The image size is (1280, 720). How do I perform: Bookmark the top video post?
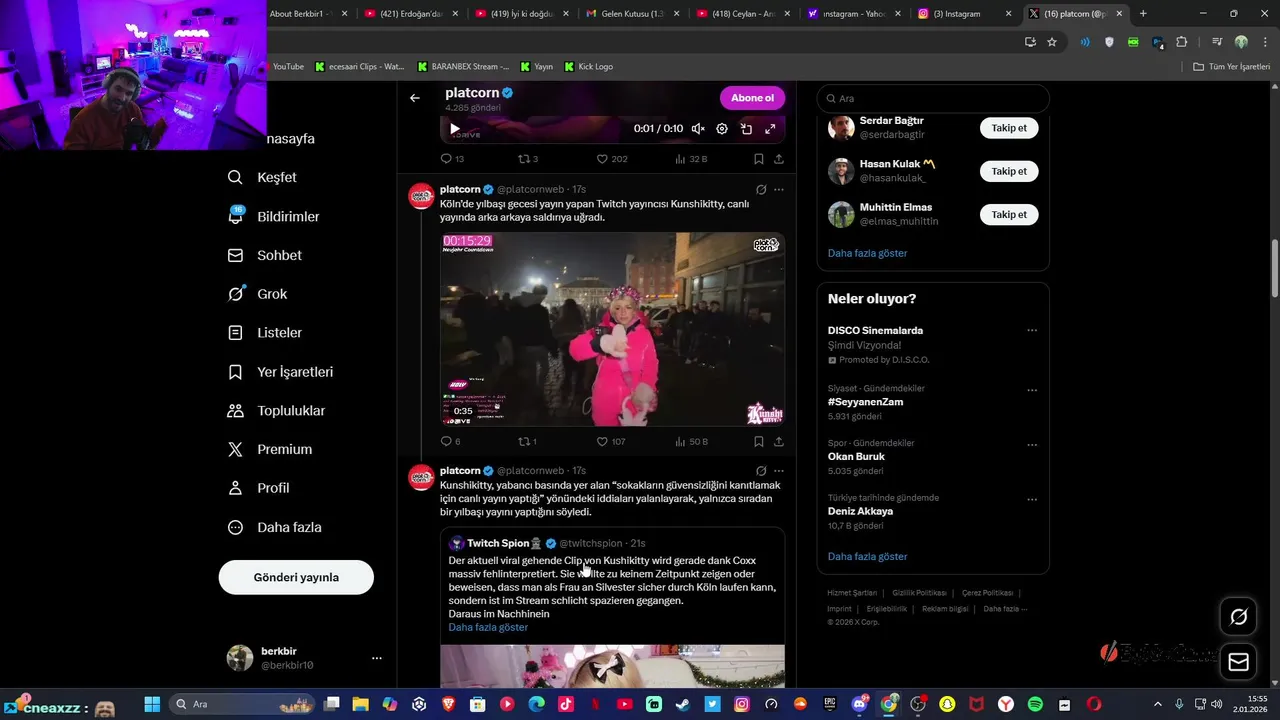(x=759, y=159)
